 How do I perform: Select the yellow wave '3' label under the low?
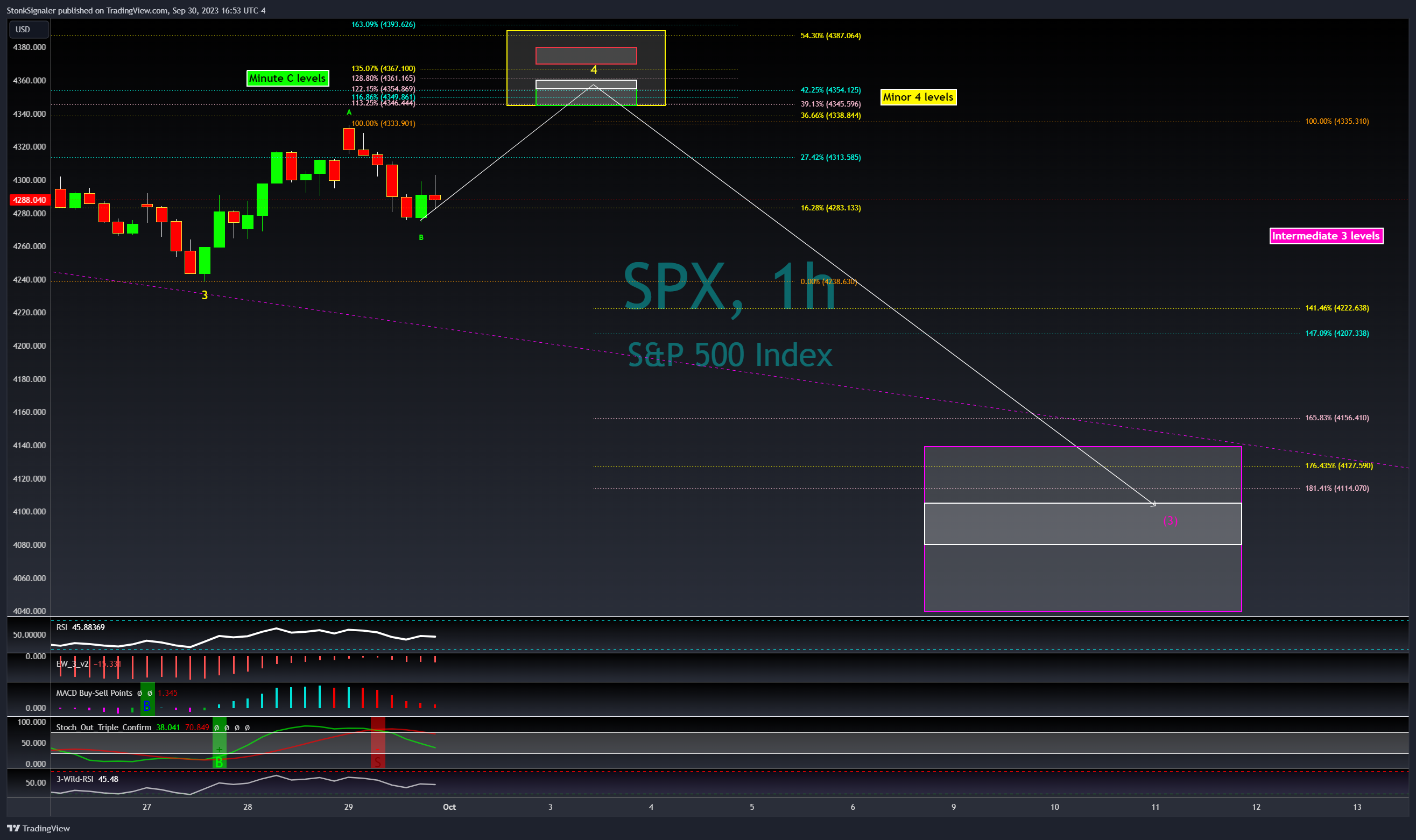point(205,295)
